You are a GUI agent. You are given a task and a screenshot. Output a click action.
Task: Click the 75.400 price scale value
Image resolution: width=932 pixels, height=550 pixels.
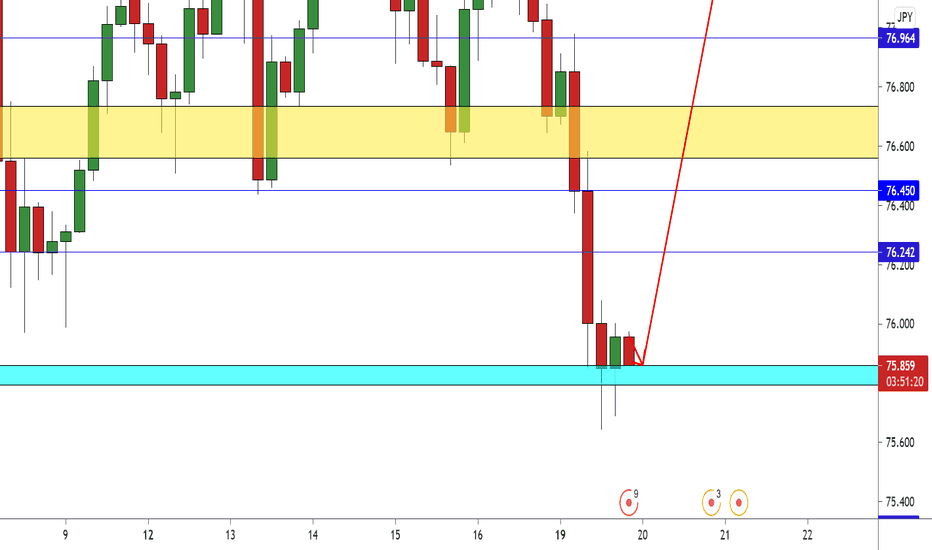coord(899,502)
